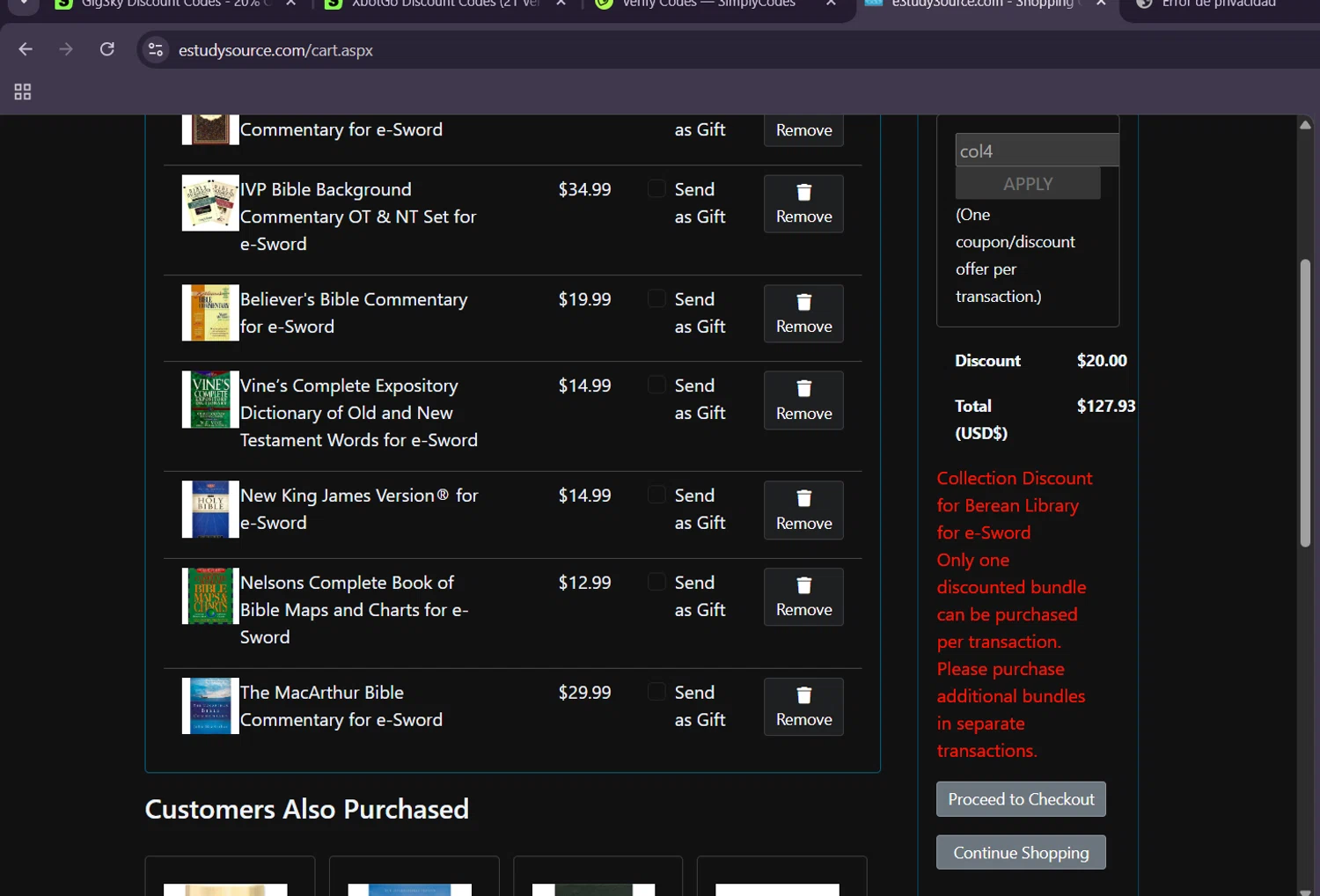Image resolution: width=1320 pixels, height=896 pixels.
Task: Proceed to Checkout
Action: 1021,799
